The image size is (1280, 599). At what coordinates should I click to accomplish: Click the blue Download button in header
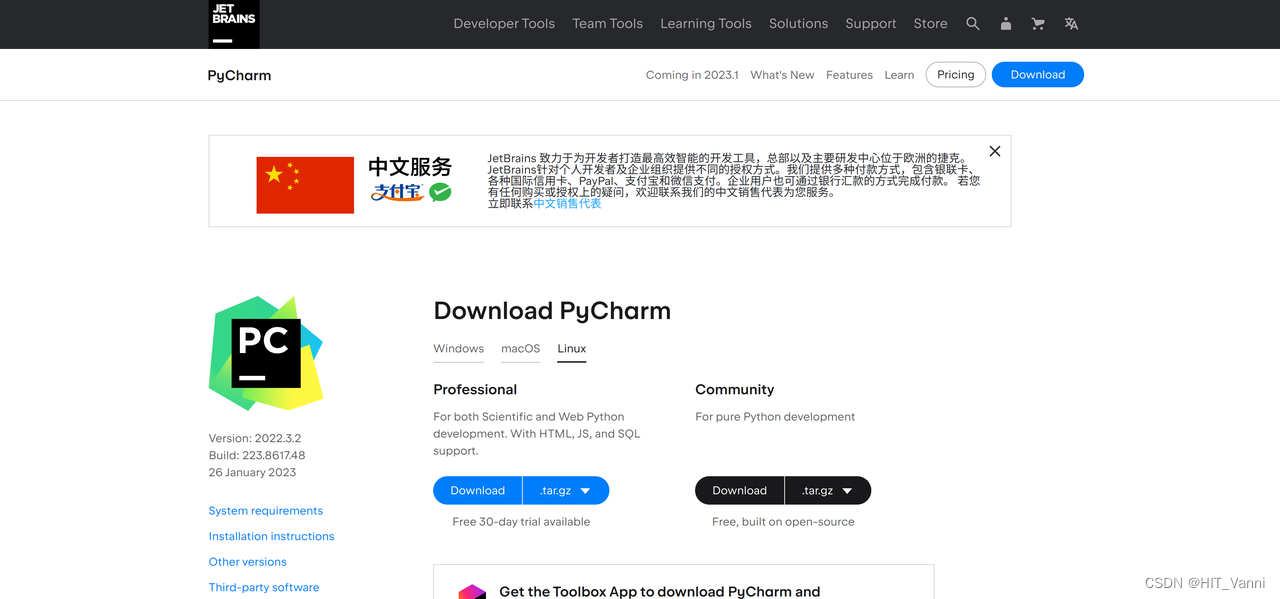click(x=1038, y=75)
